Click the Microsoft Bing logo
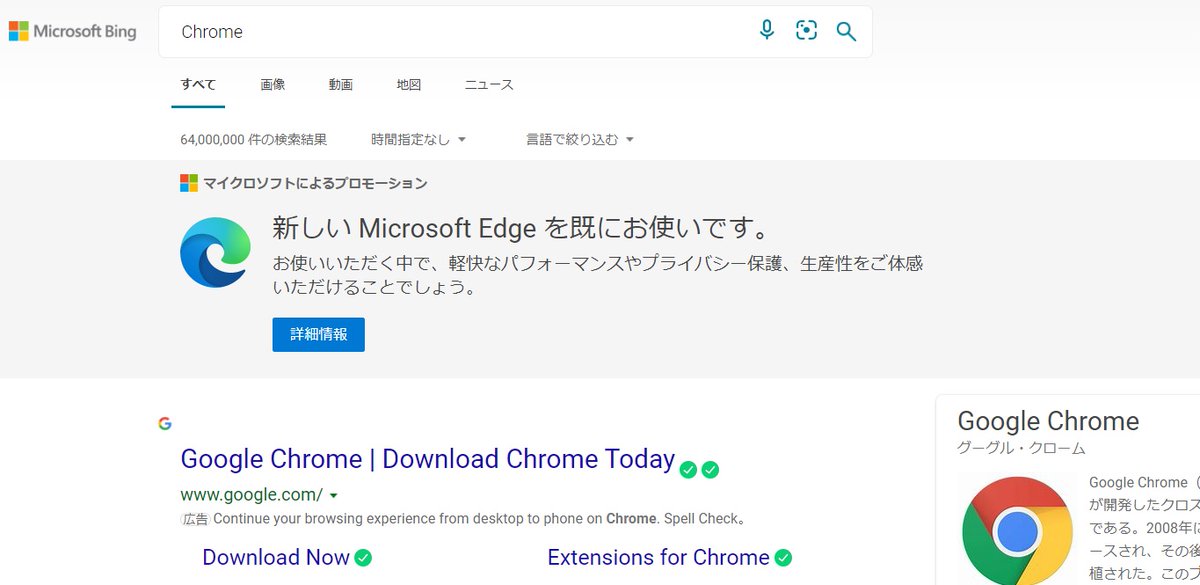The height and width of the screenshot is (585, 1200). [x=72, y=32]
